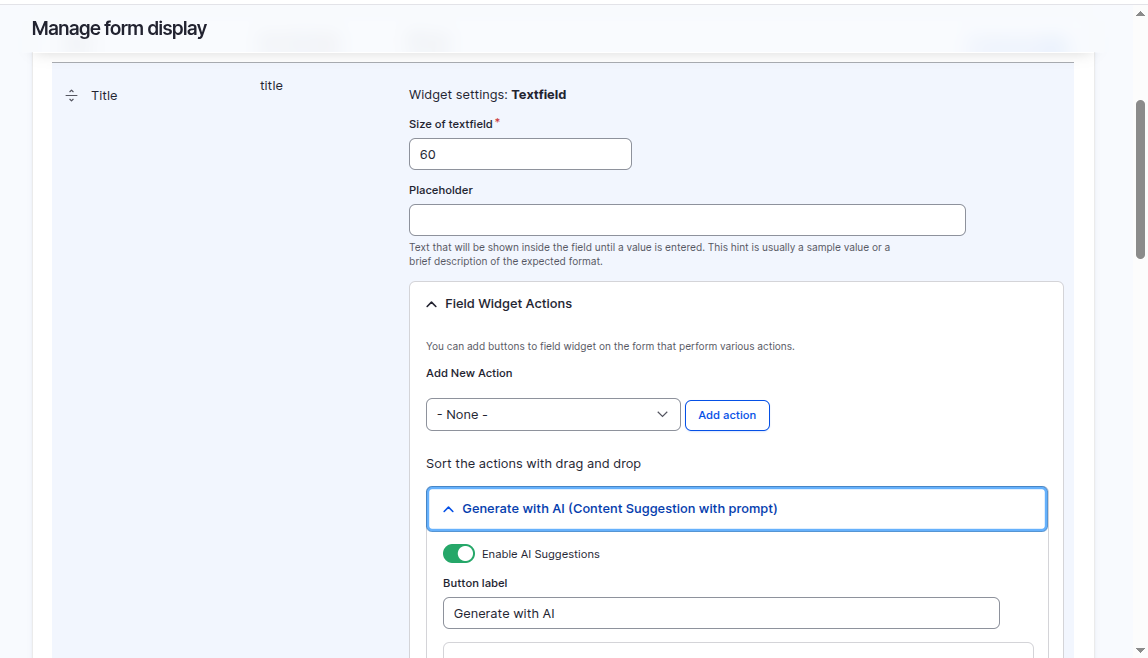Click the chevron icon on Field Widget Actions
Viewport: 1148px width, 658px height.
coord(431,303)
